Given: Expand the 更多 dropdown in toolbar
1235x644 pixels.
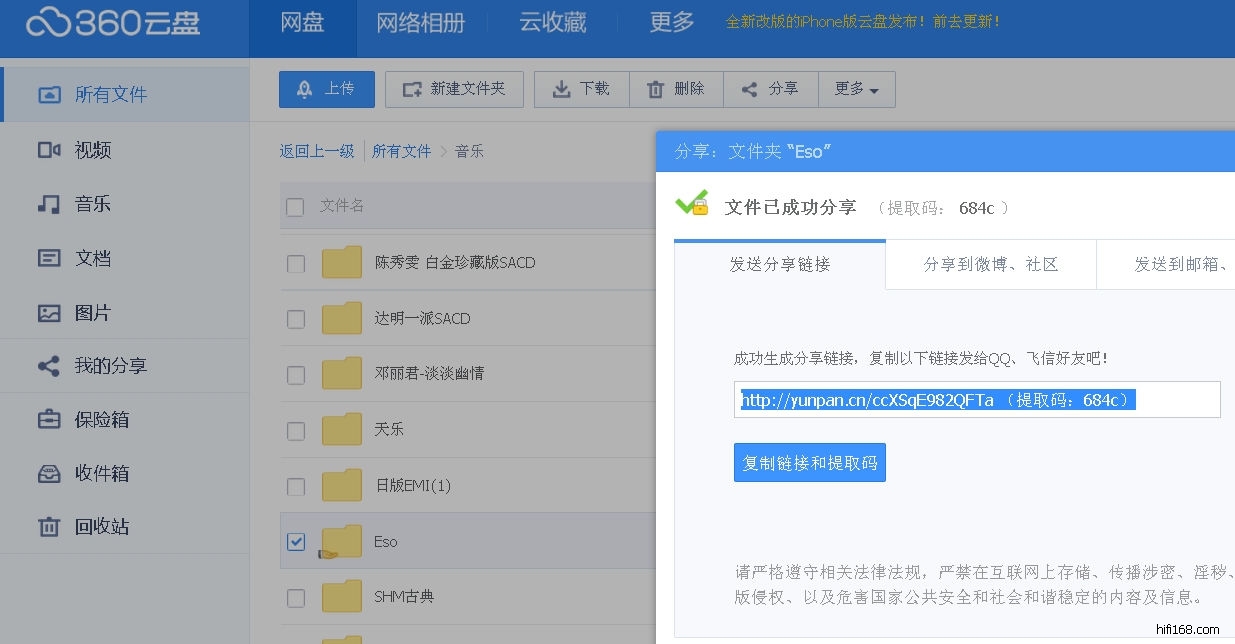Looking at the screenshot, I should click(856, 89).
